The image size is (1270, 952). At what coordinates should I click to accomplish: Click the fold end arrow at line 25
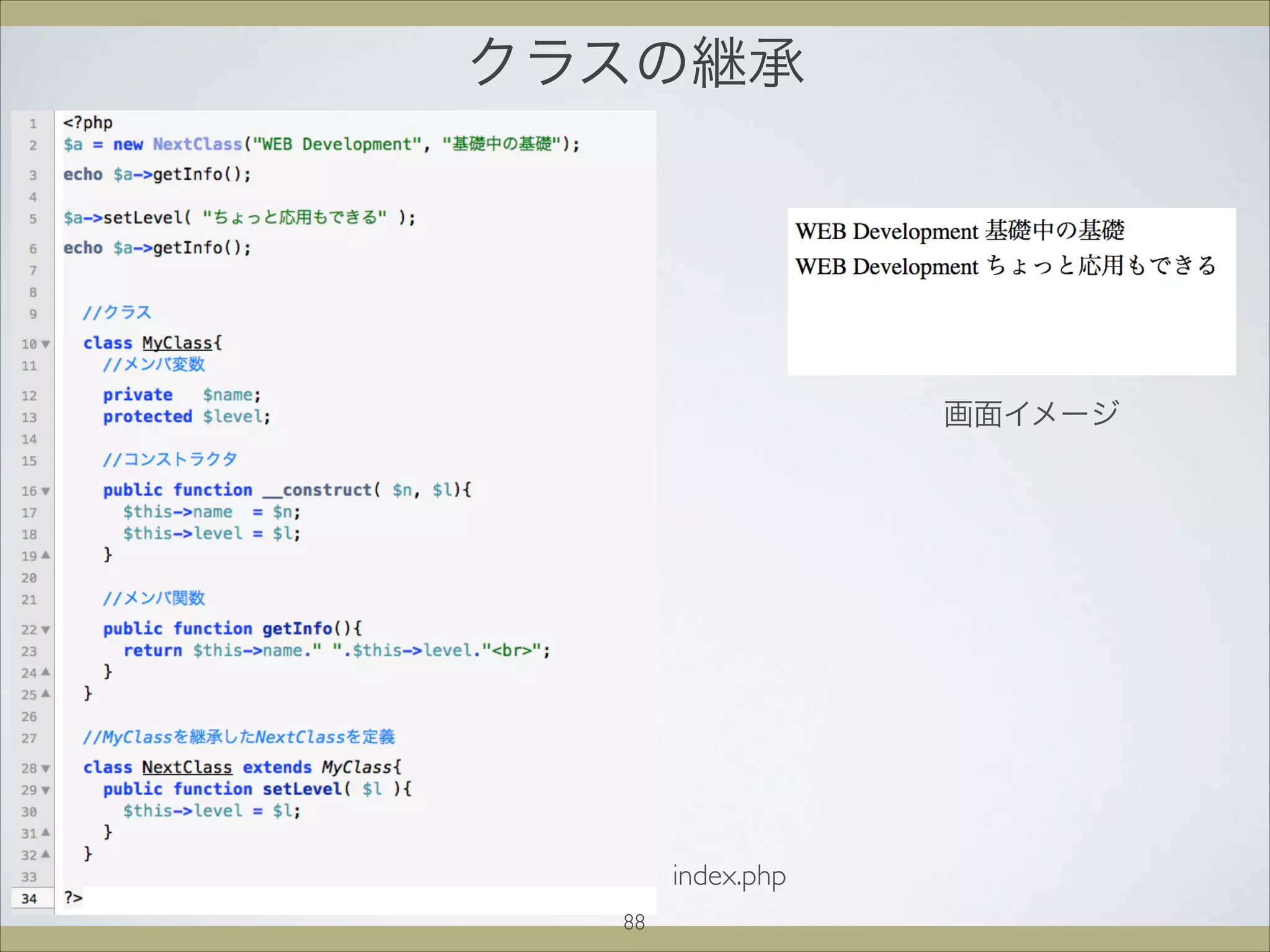pos(45,694)
